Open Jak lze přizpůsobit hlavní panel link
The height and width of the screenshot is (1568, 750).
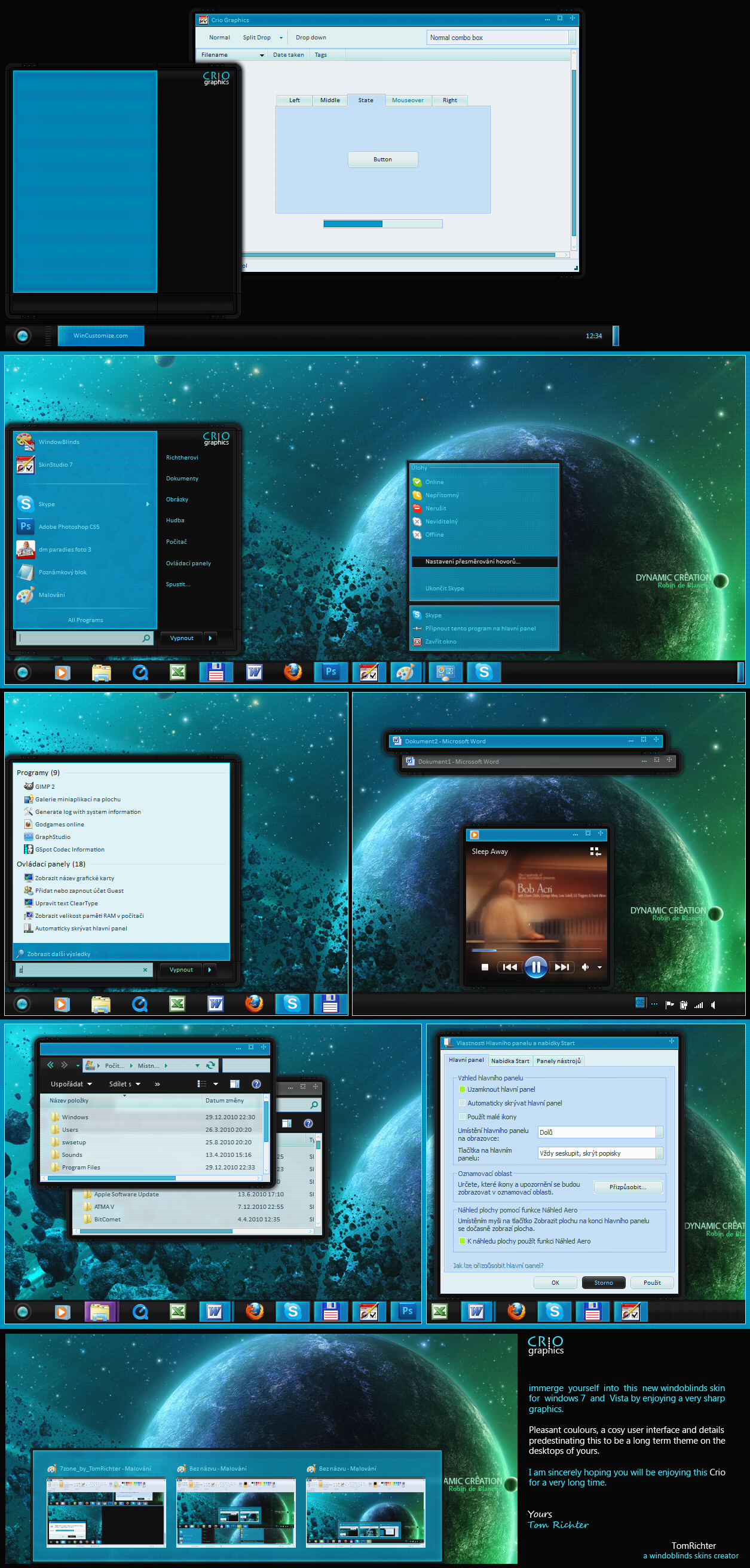498,1265
